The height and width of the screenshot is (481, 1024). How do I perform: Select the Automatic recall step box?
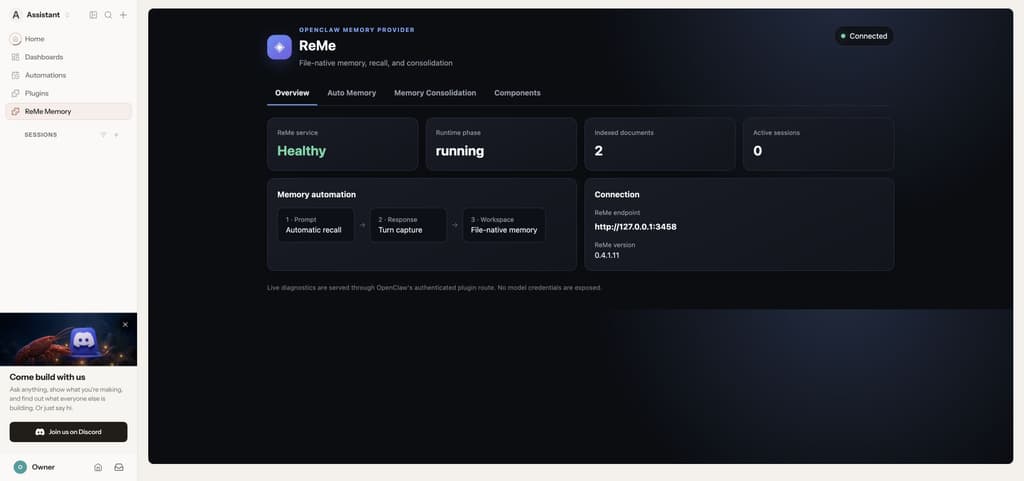316,225
